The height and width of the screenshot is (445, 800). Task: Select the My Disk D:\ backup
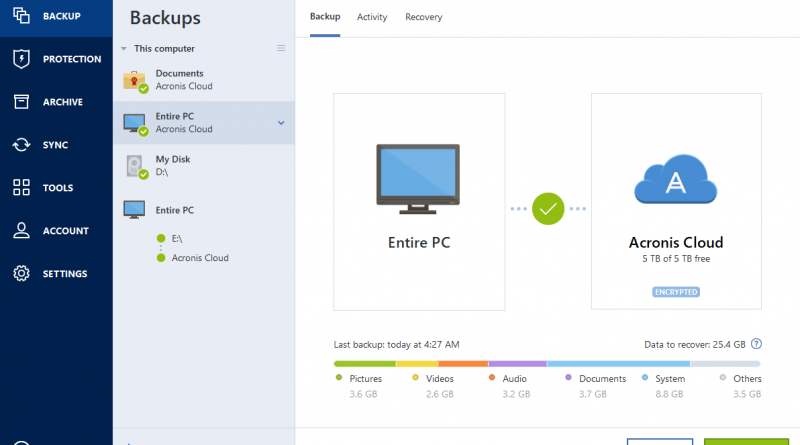click(x=204, y=166)
